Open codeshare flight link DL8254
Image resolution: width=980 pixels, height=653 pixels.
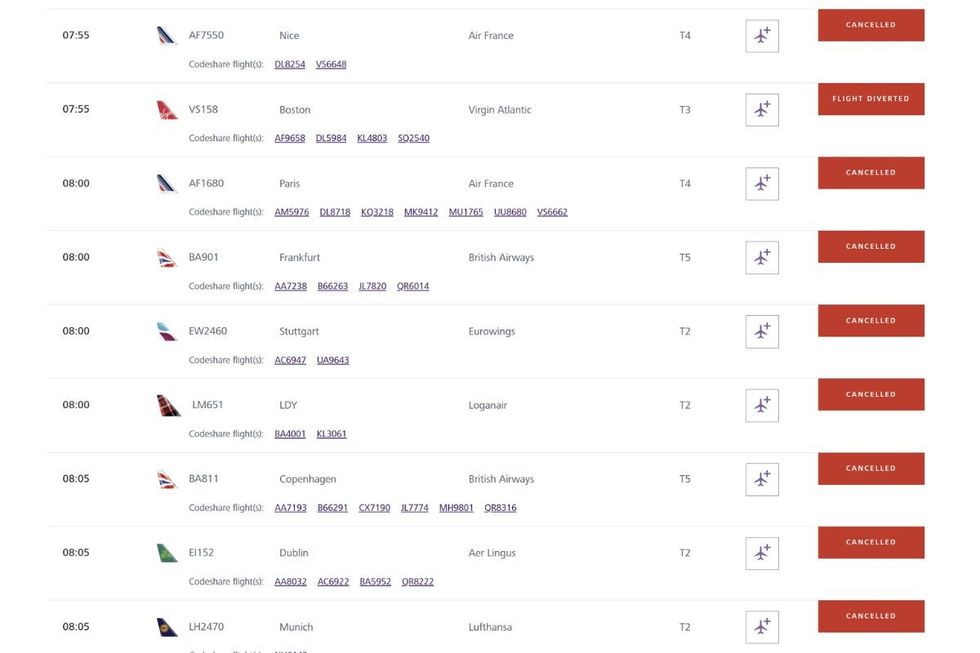(x=288, y=63)
